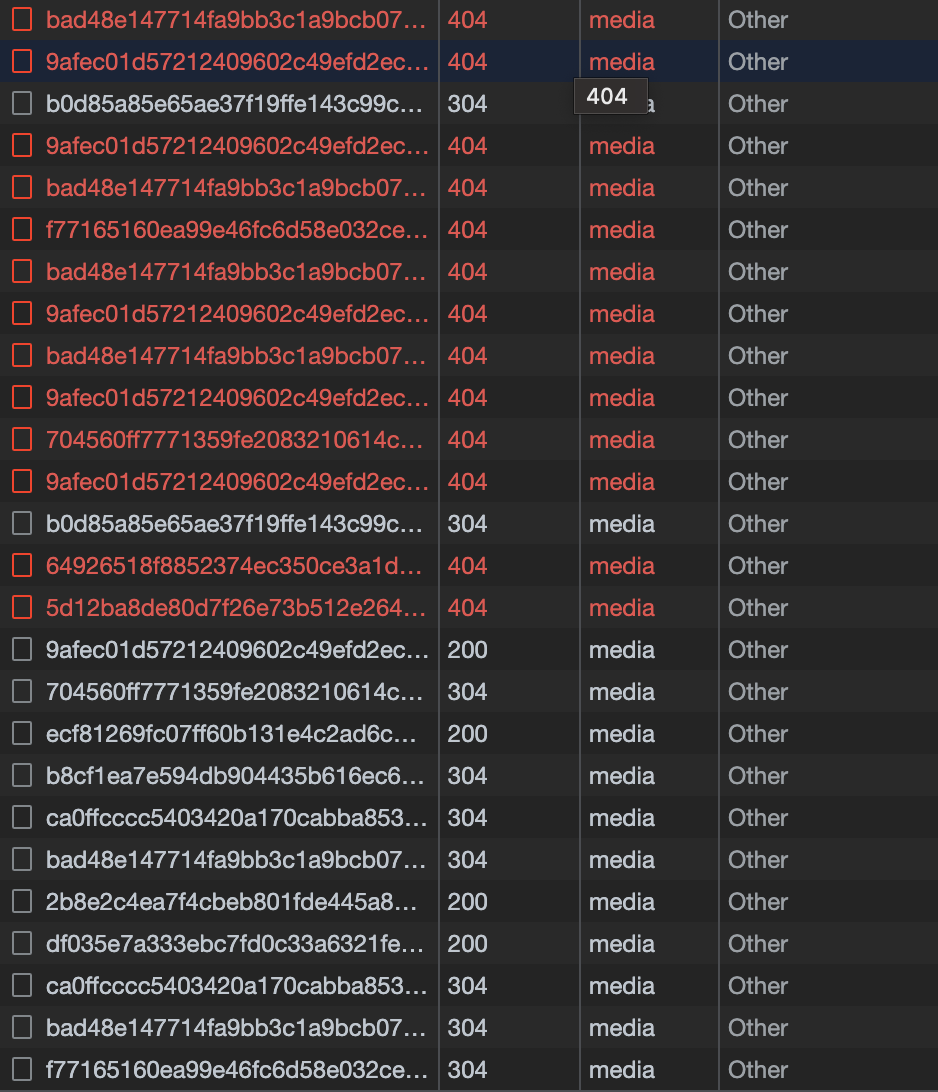Check the box next to 704560ff 404 request
The image size is (938, 1092).
pos(21,440)
